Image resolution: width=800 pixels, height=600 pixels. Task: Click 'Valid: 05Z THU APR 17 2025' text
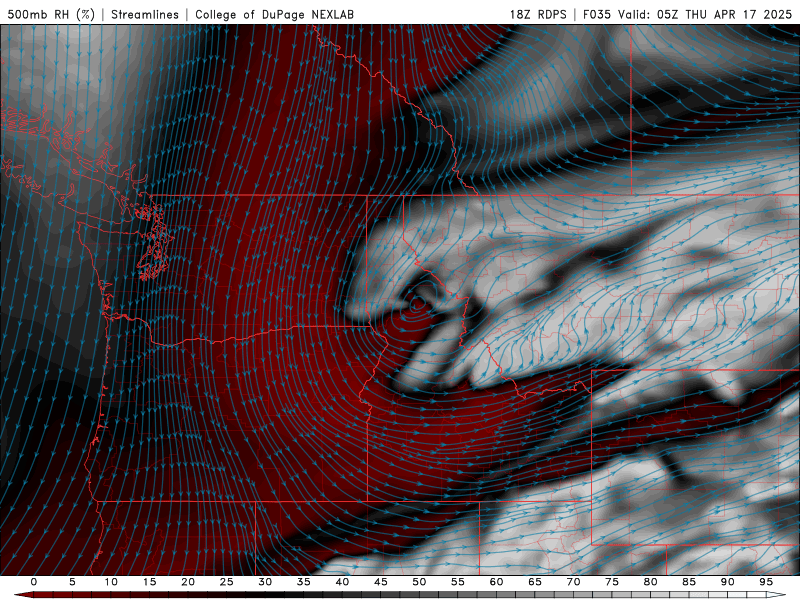click(x=705, y=14)
